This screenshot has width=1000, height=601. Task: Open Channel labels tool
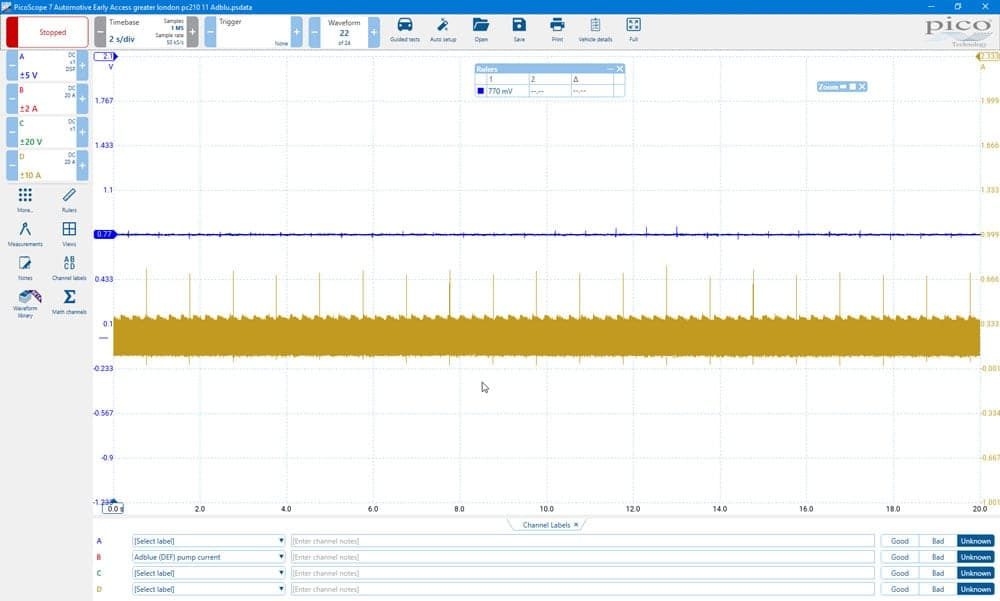click(x=69, y=268)
